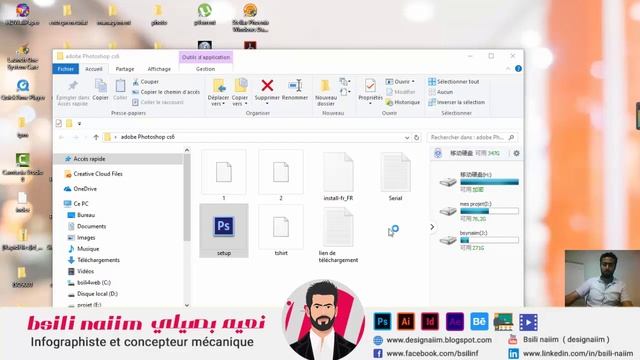The width and height of the screenshot is (640, 360).
Task: Open the blue help question mark icon
Action: pos(518,69)
